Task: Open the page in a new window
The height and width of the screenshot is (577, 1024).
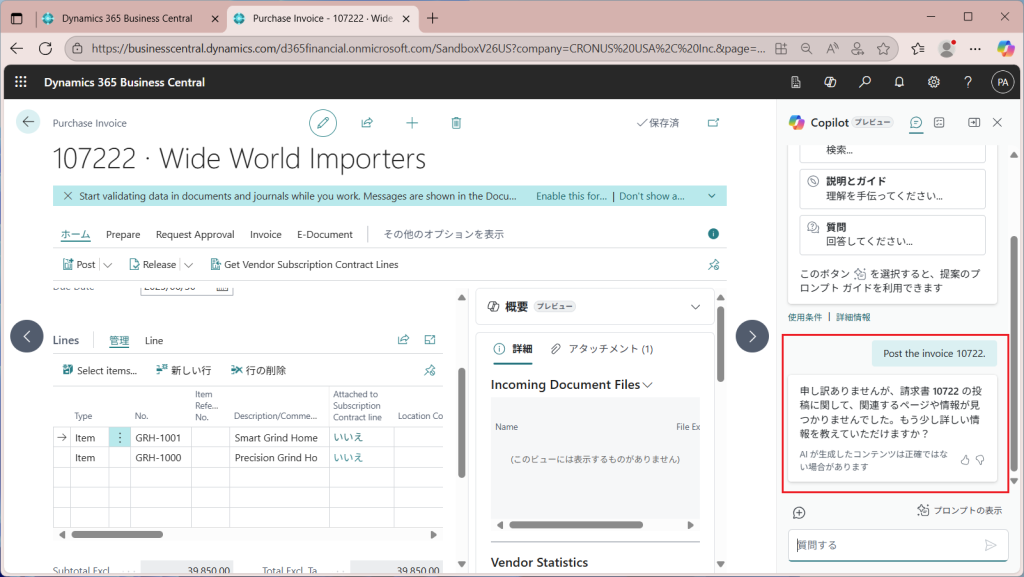Action: click(713, 123)
